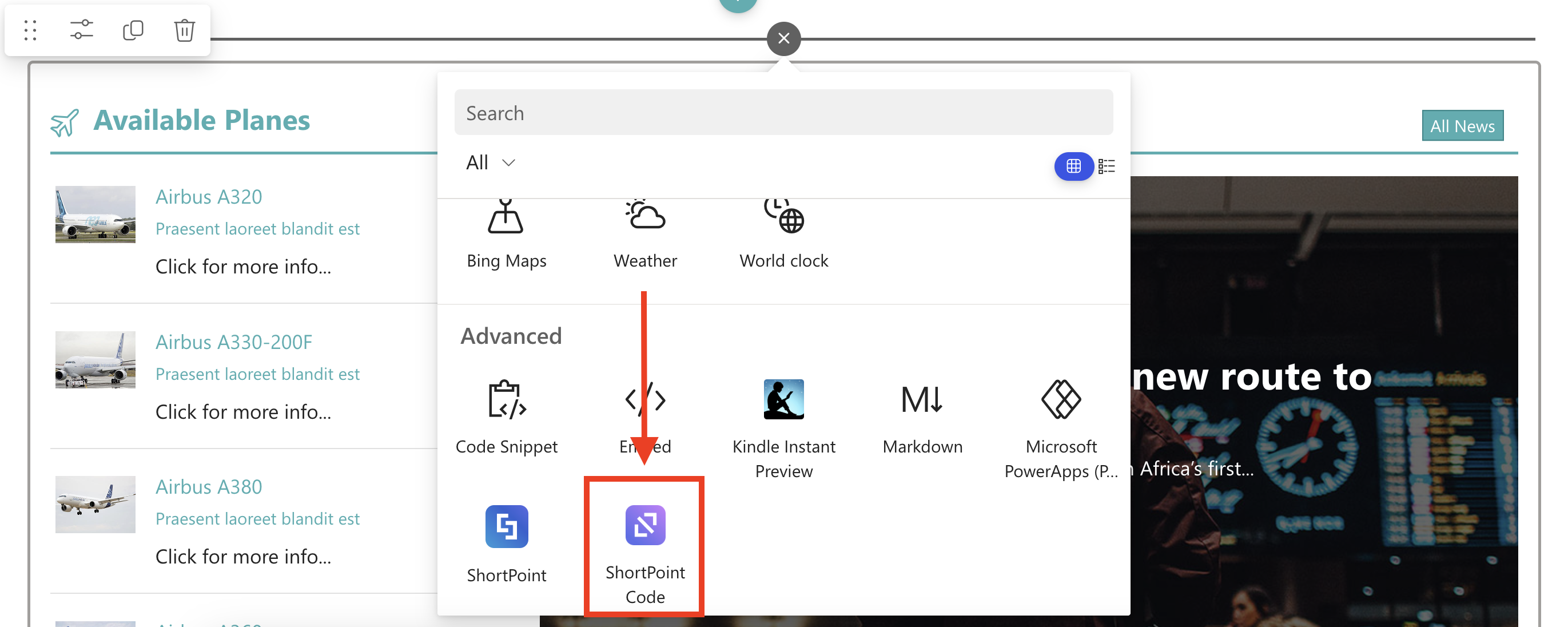This screenshot has height=627, width=1568.
Task: Click the Airbus A380 plane thumbnail
Action: (x=95, y=504)
